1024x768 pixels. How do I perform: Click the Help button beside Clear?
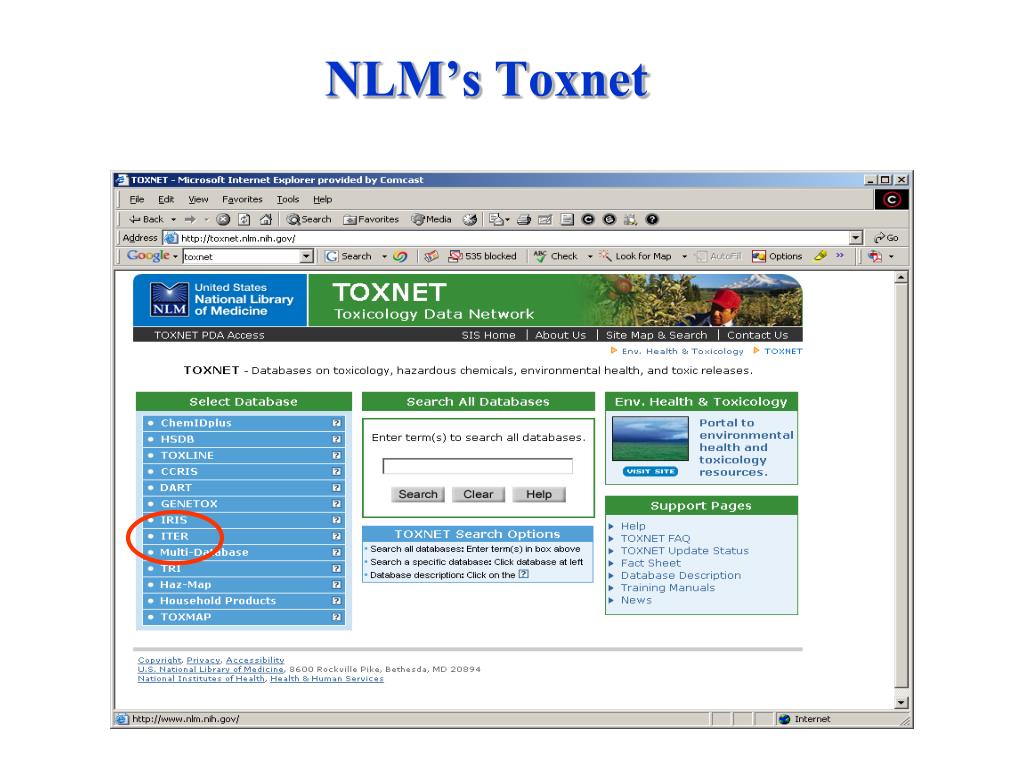click(x=539, y=494)
